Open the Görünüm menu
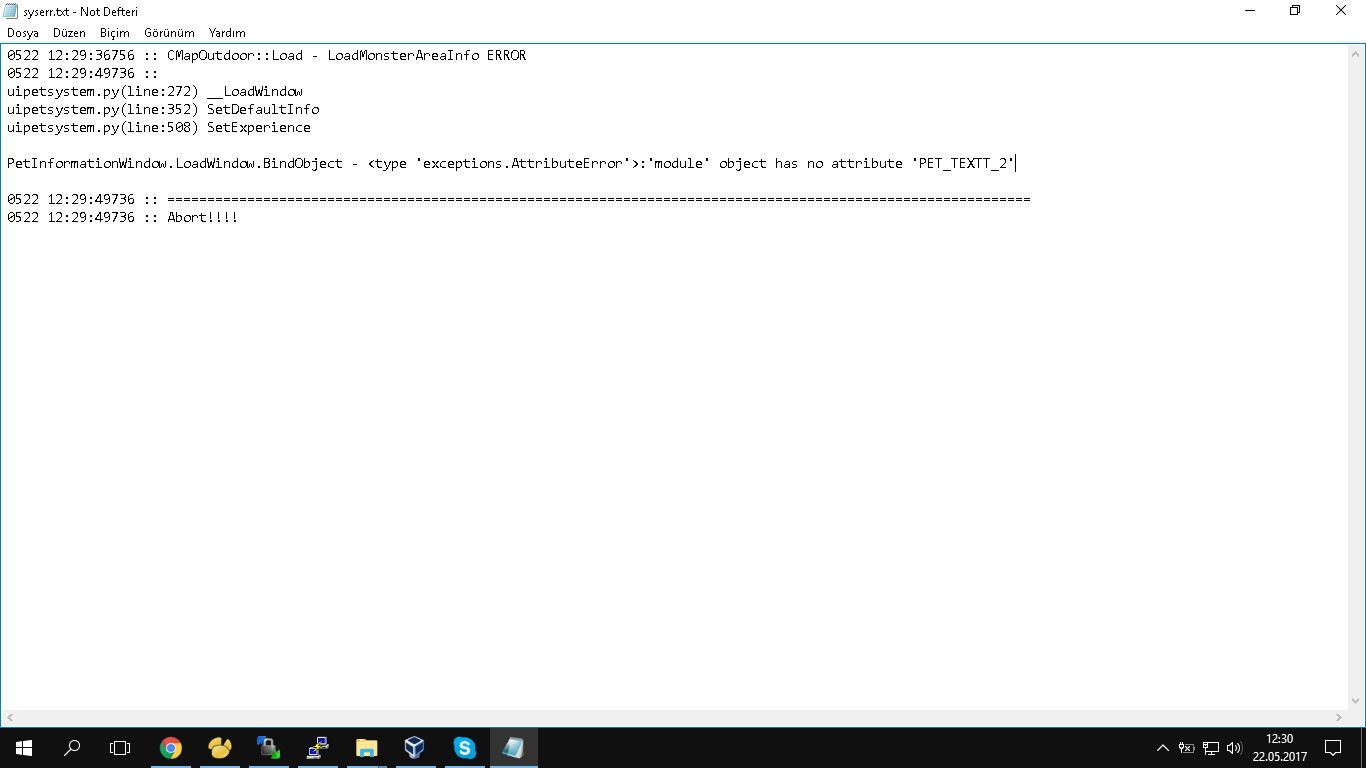Screen dimensions: 1366x768 click(169, 33)
